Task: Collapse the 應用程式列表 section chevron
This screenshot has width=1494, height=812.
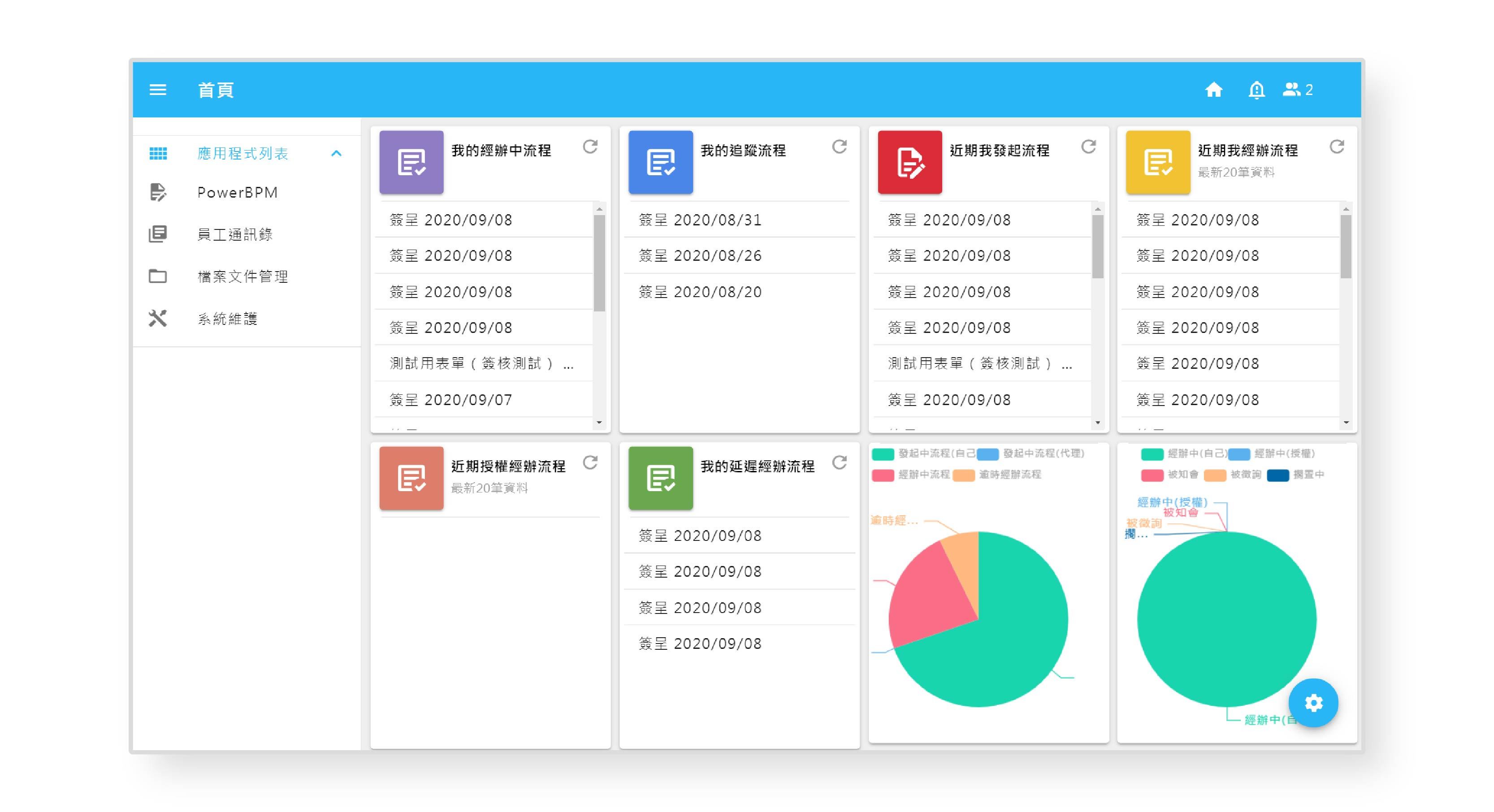Action: (336, 153)
